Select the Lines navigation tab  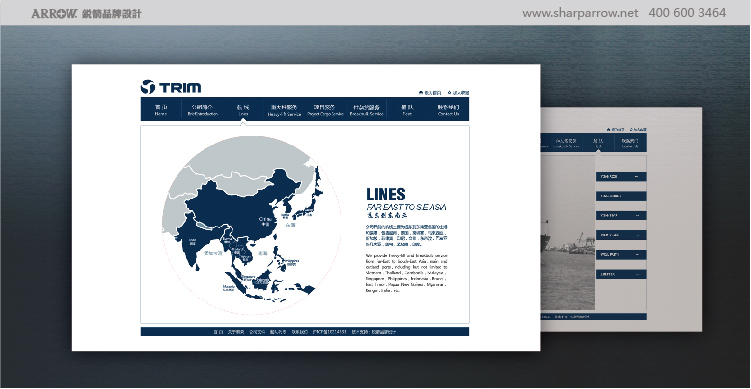point(243,110)
